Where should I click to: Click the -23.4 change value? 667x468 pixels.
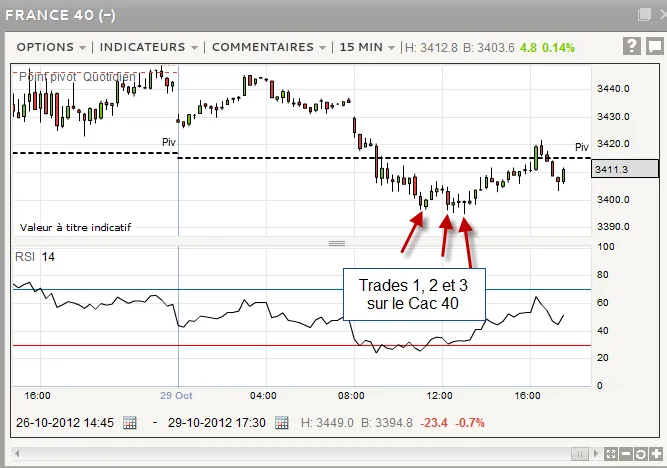[434, 423]
